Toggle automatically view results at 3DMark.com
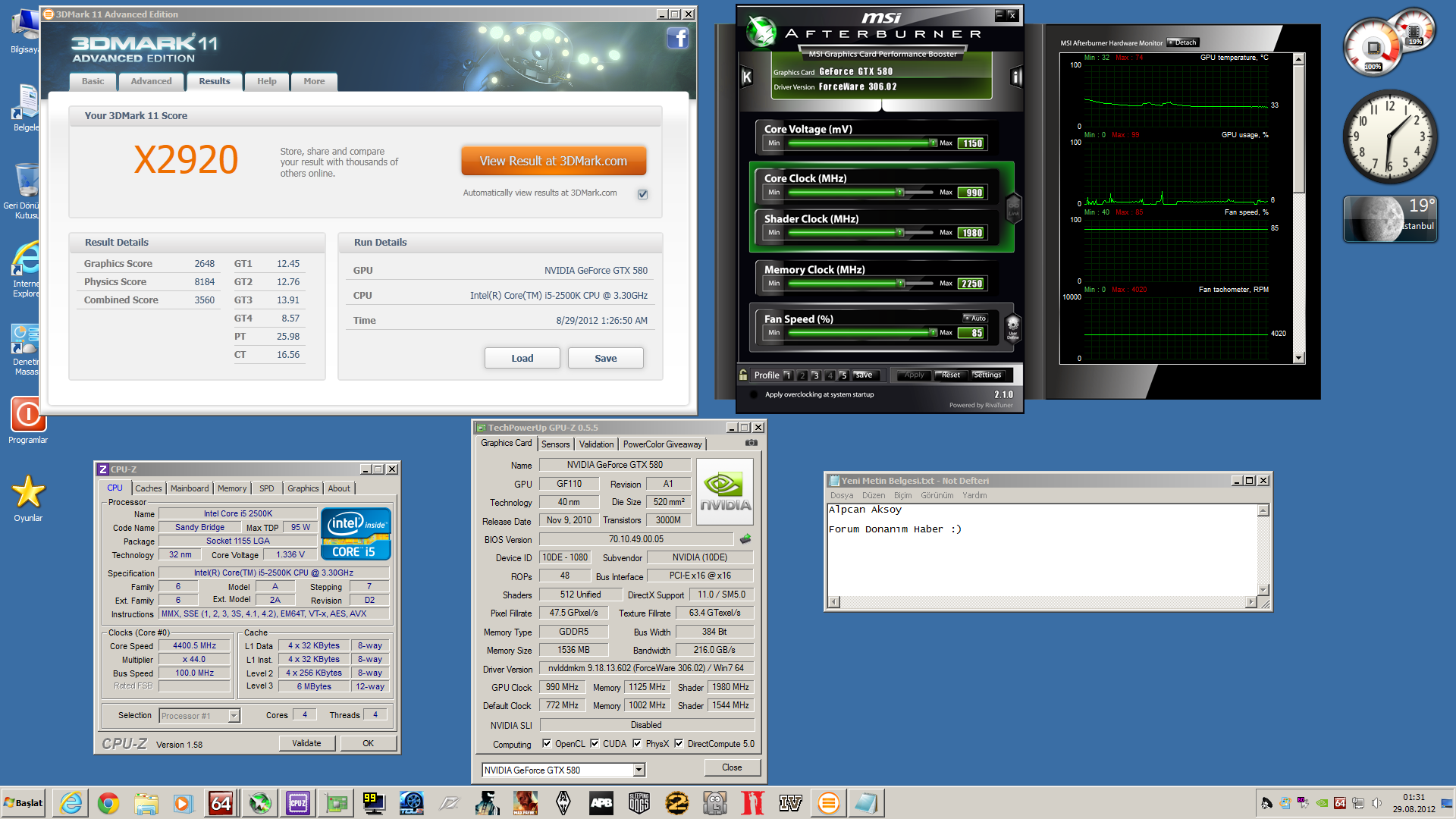Image resolution: width=1456 pixels, height=819 pixels. 642,194
